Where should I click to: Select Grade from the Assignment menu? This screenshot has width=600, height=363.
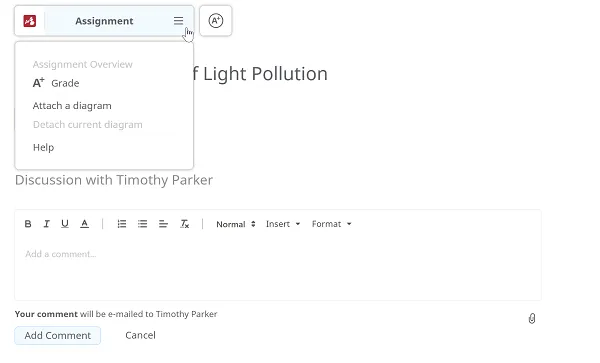click(56, 83)
